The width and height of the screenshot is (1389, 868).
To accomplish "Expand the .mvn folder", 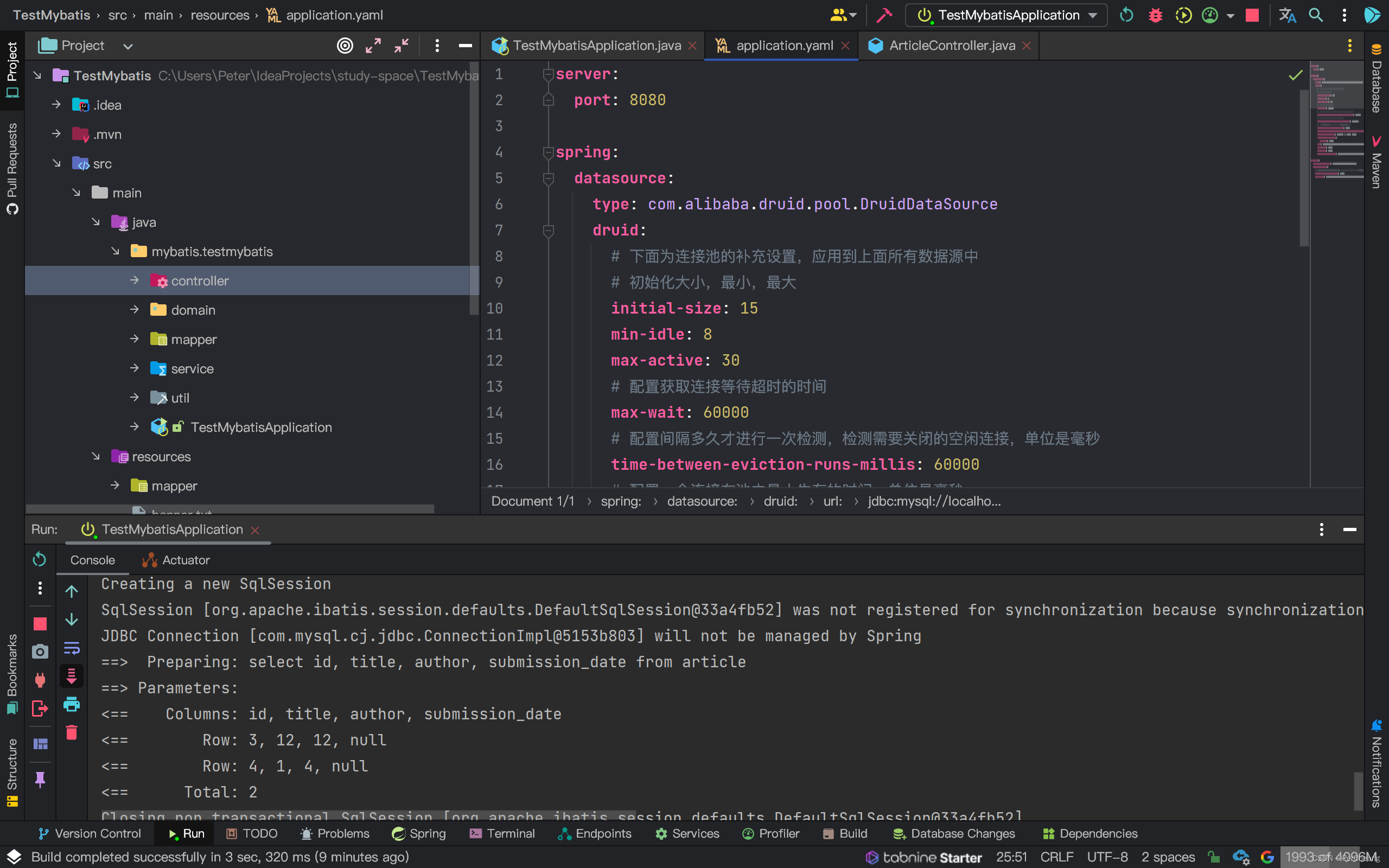I will point(56,134).
